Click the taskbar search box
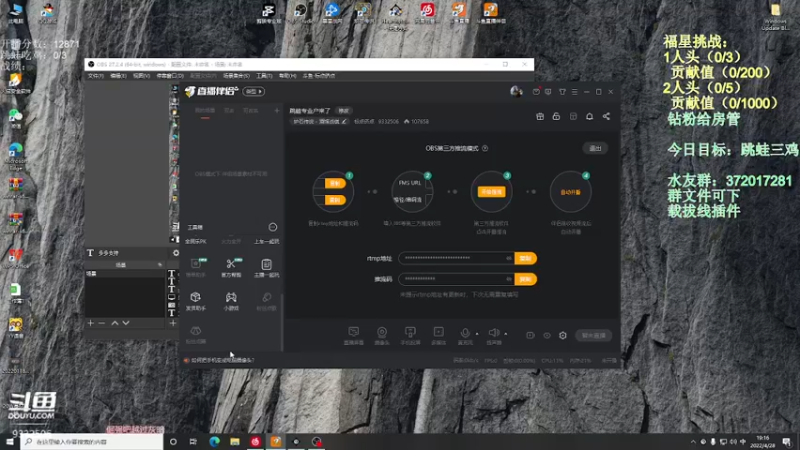Image resolution: width=800 pixels, height=450 pixels. [x=92, y=441]
